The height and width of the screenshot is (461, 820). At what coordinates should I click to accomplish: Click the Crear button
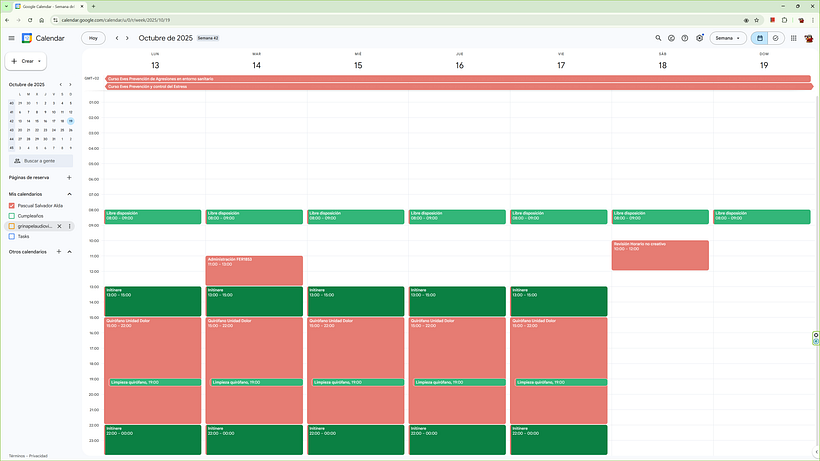26,61
